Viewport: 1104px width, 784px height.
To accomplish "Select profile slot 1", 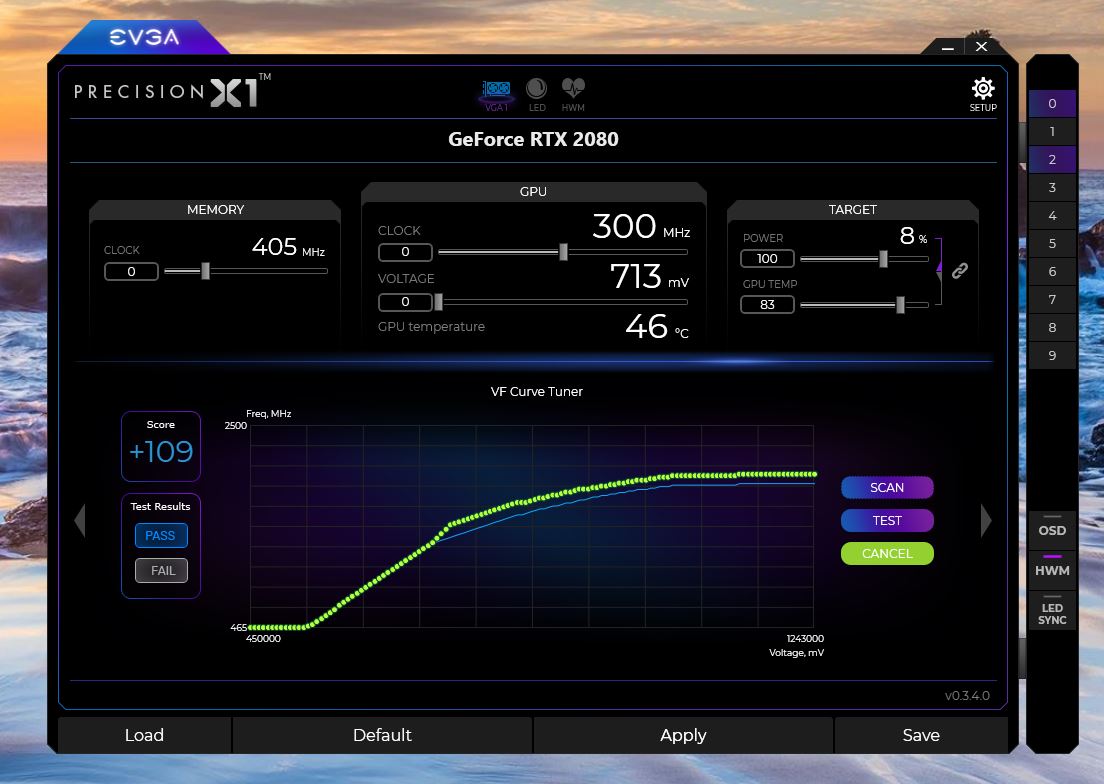I will coord(1052,132).
